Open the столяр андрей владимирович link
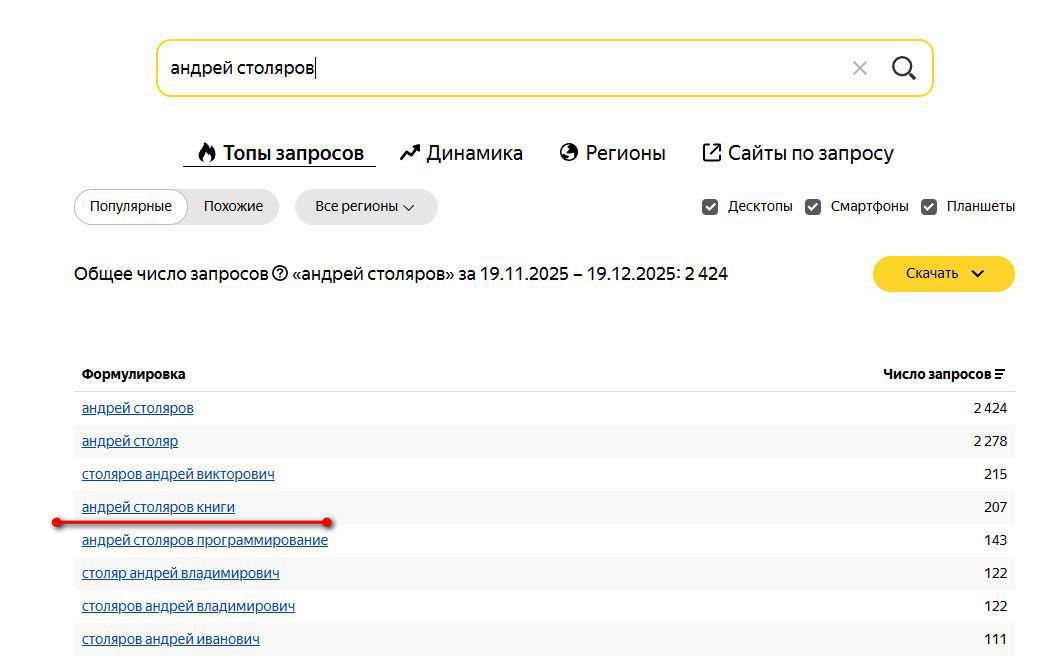Screen dimensions: 1050x656 (x=180, y=573)
